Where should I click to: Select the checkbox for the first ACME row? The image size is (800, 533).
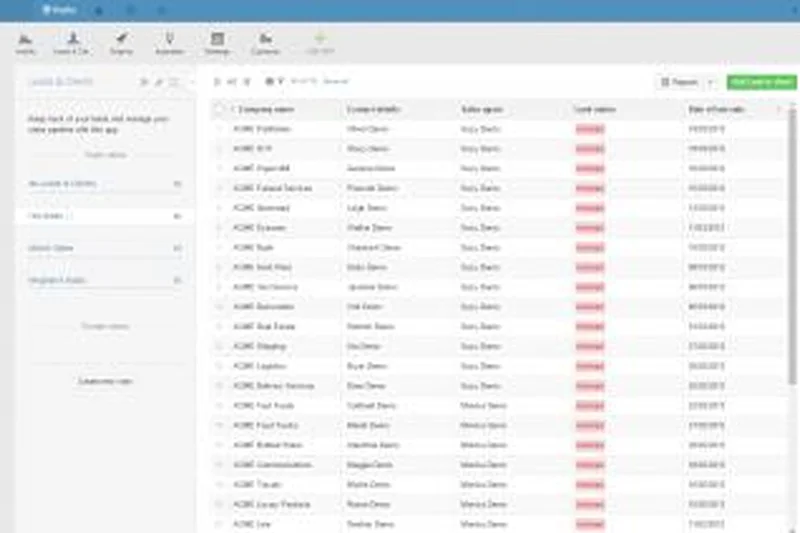(219, 129)
